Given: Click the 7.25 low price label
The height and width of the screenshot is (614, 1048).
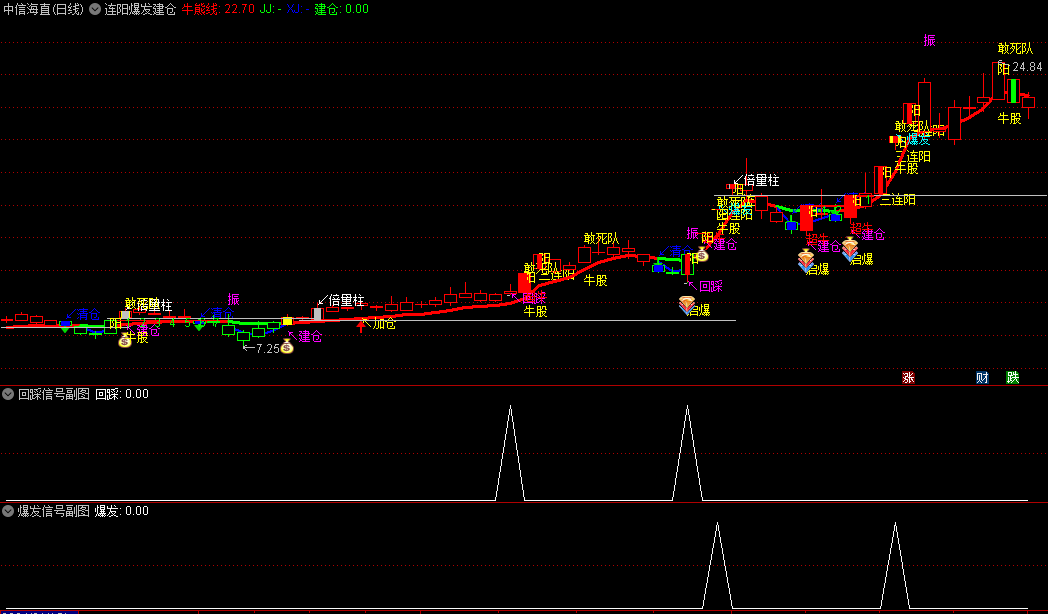Looking at the screenshot, I should [267, 349].
